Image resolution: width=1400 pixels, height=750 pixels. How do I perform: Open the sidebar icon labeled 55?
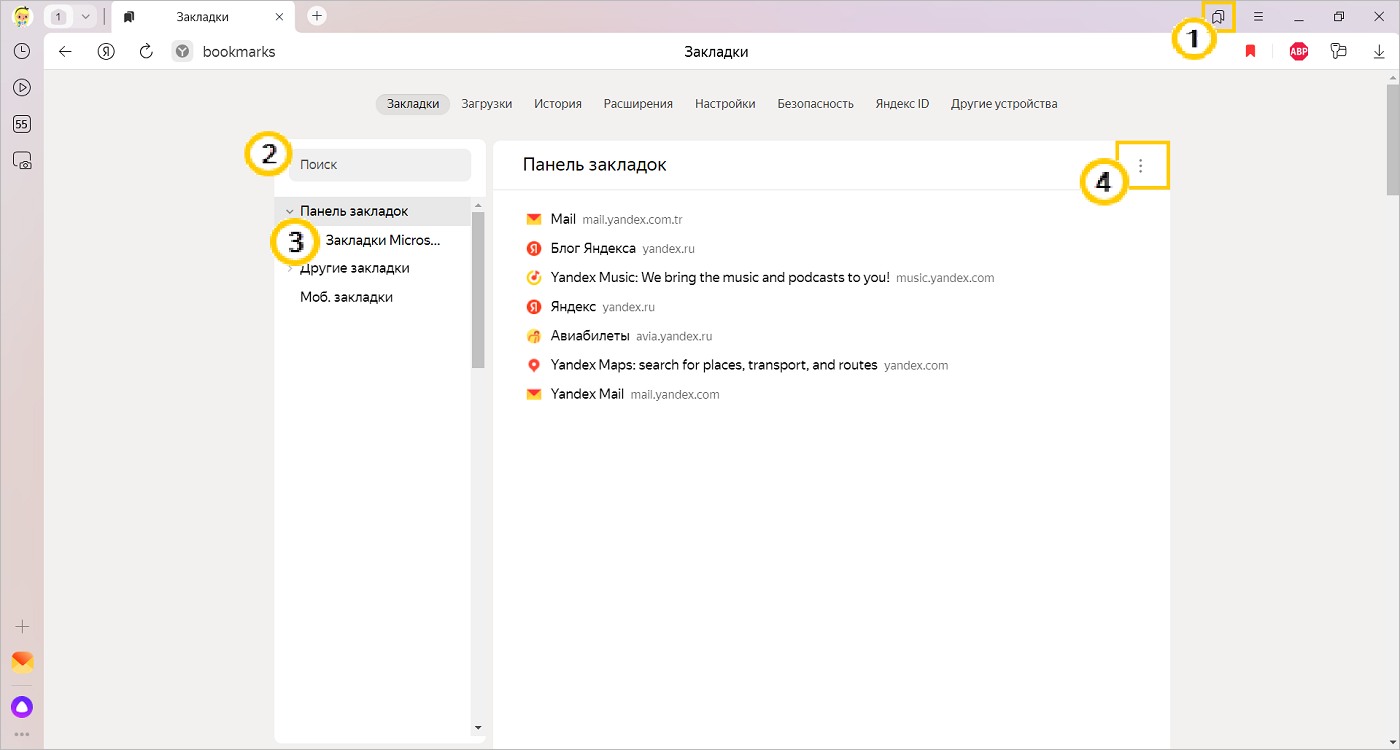coord(22,124)
